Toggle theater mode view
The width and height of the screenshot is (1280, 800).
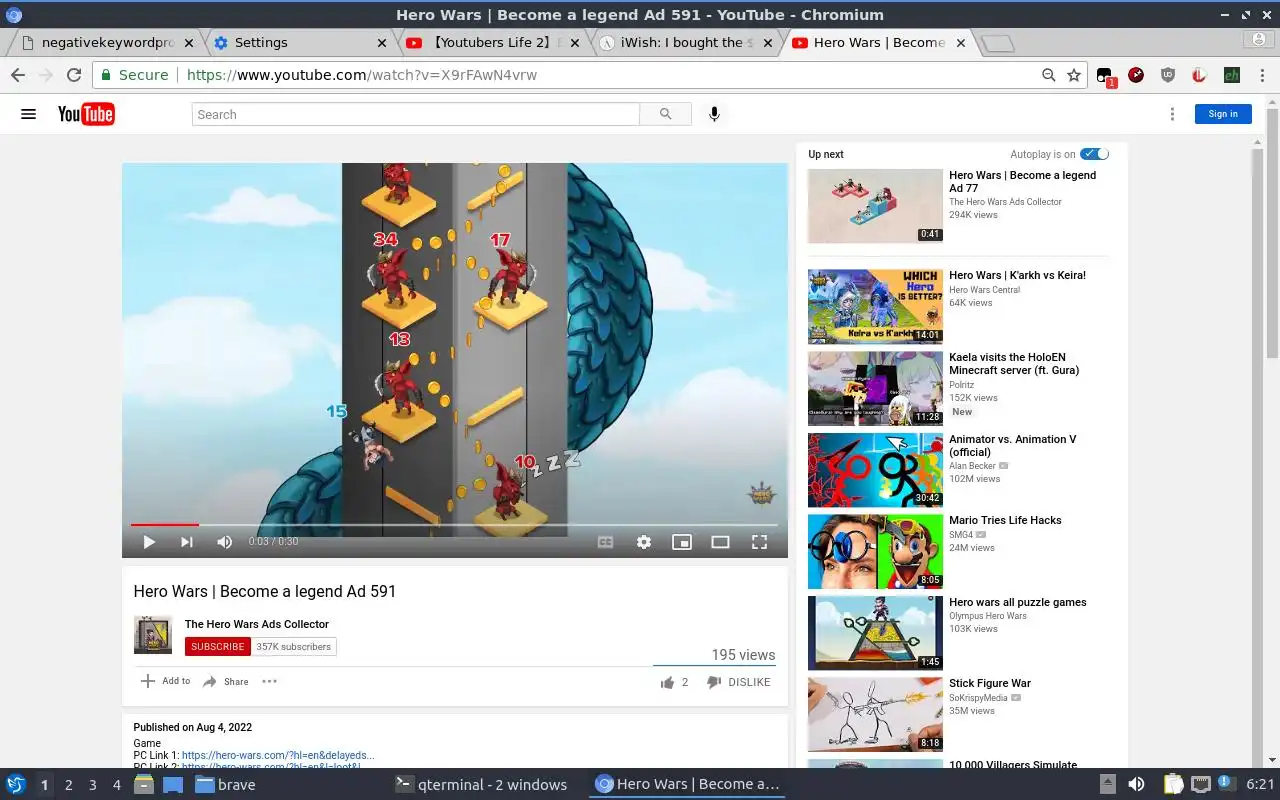720,542
